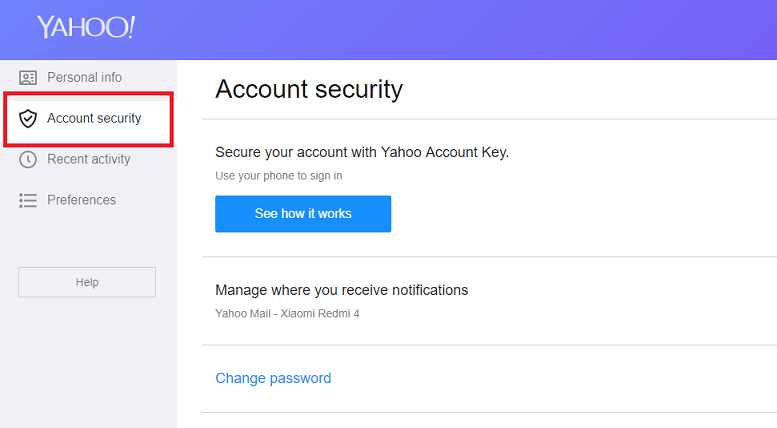
Task: Click the See how it works button
Action: 303,214
